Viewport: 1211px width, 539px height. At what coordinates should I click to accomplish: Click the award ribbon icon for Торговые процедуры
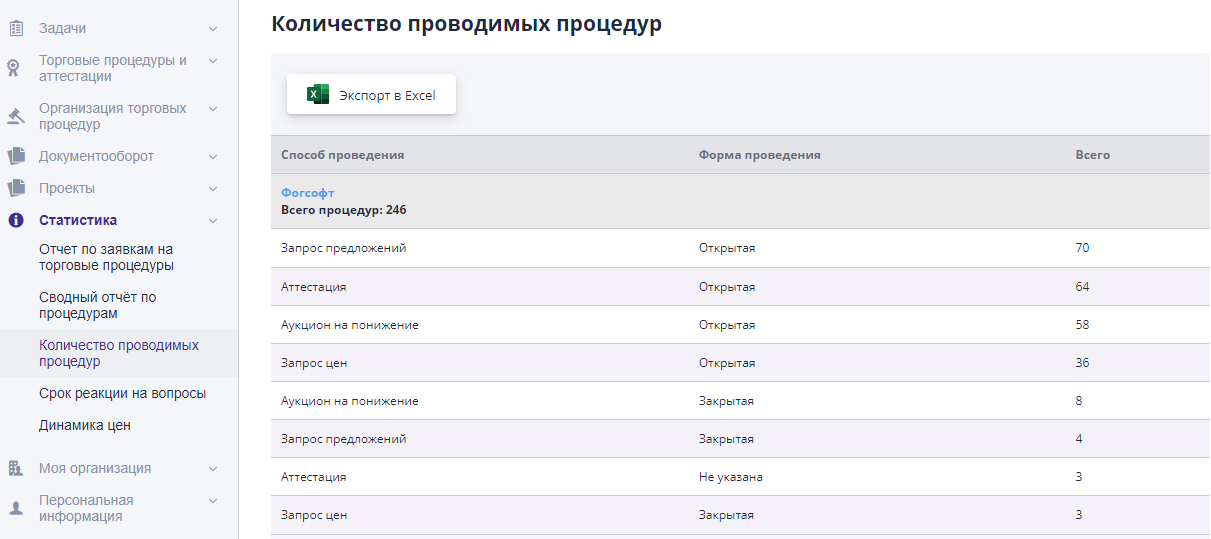(x=14, y=68)
